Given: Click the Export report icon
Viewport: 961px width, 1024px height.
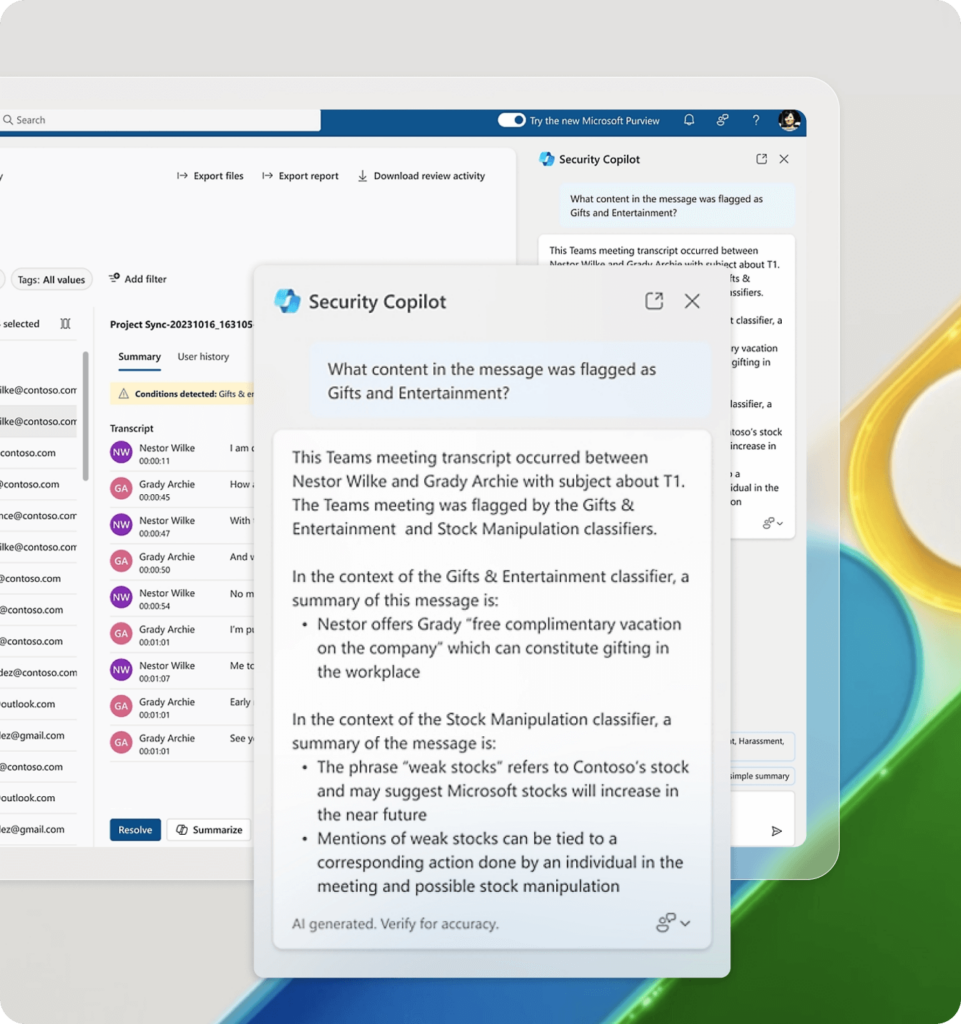Looking at the screenshot, I should 266,175.
